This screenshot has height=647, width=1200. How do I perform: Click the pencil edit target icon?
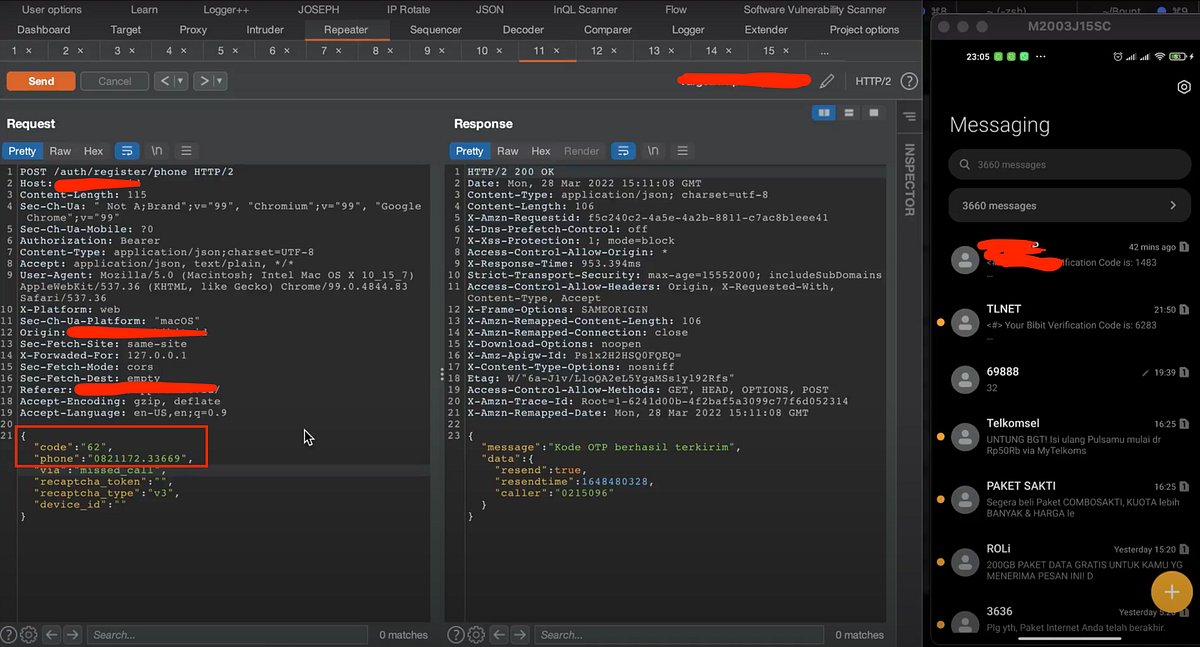(x=827, y=81)
